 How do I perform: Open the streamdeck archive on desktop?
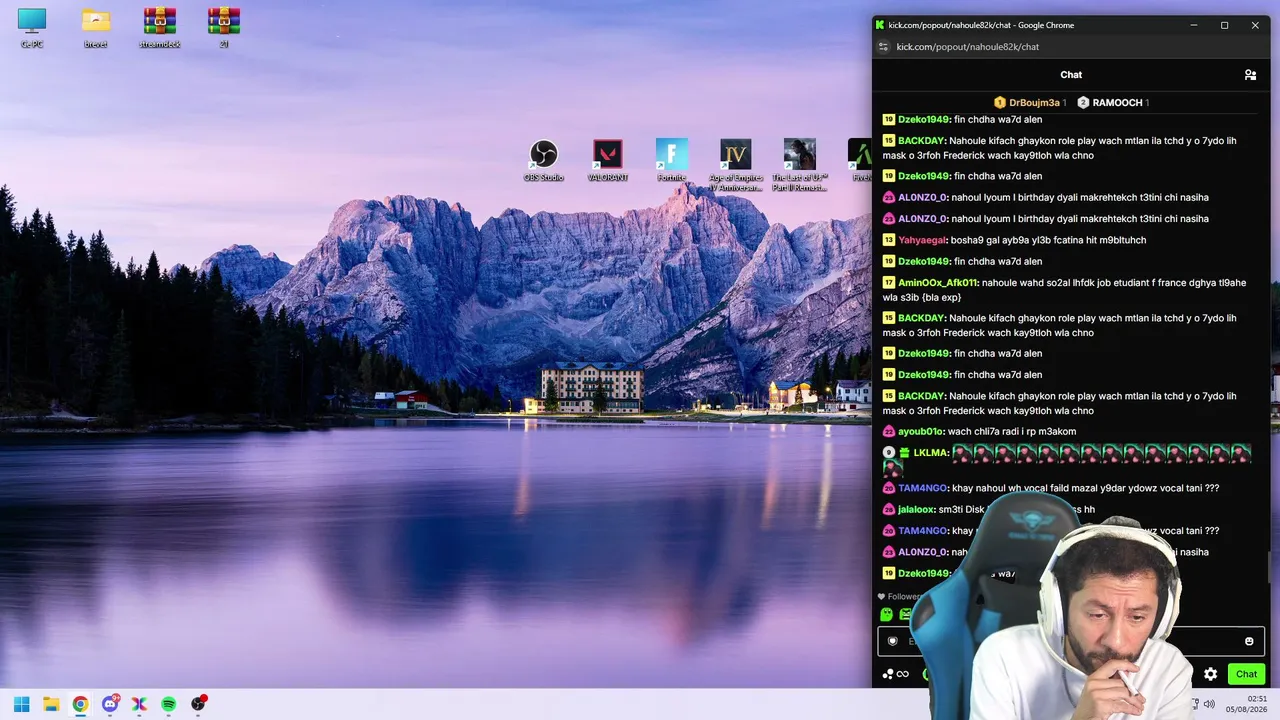[160, 27]
